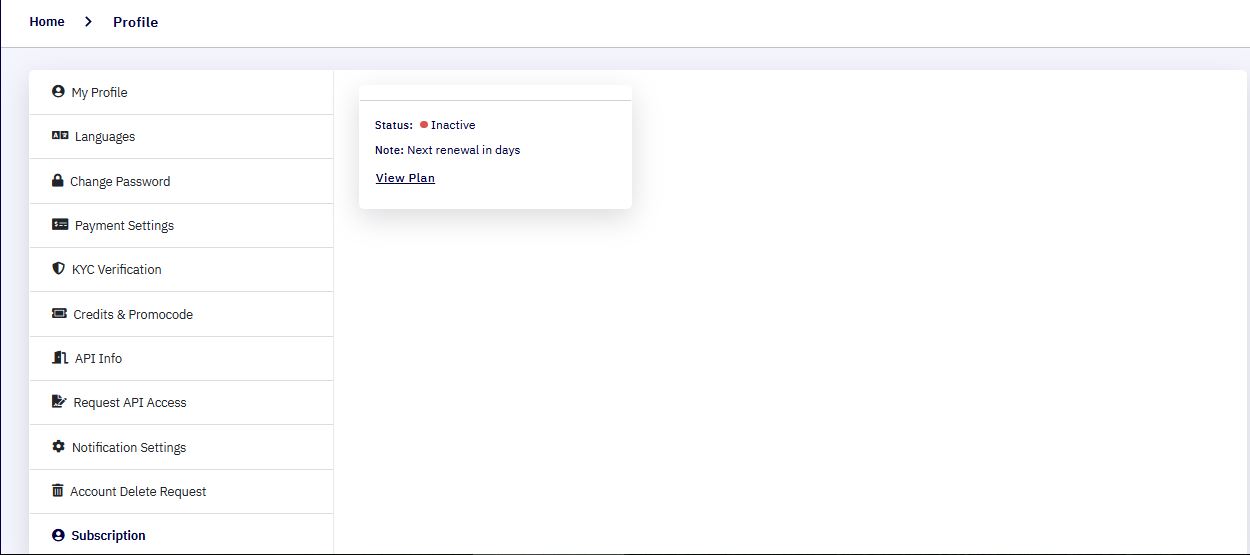Open API Info section
Image resolution: width=1250 pixels, height=555 pixels.
point(181,358)
